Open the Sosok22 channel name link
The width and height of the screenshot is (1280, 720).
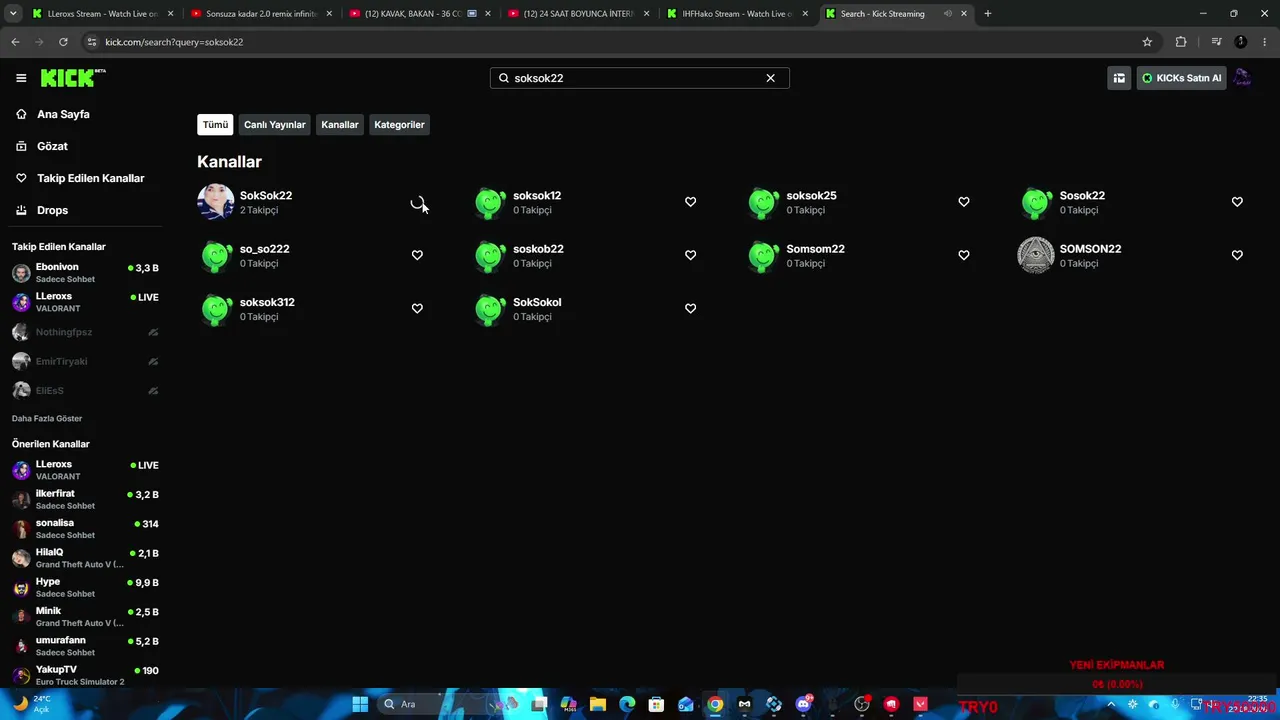point(1082,196)
